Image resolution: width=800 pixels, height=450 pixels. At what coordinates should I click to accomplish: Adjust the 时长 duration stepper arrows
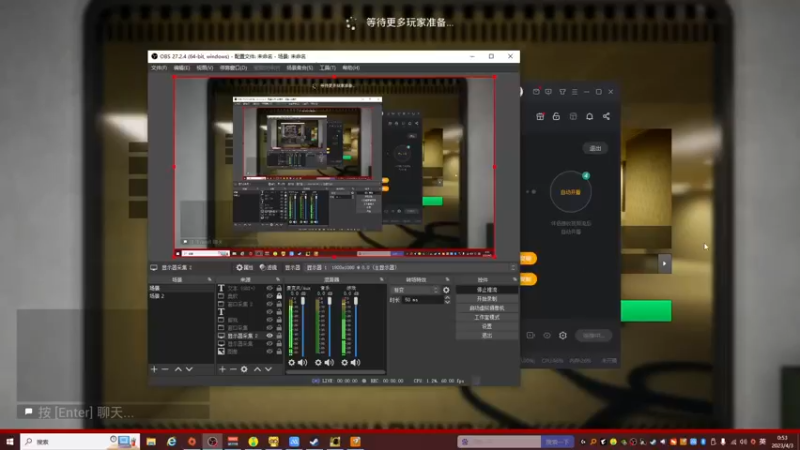(447, 300)
